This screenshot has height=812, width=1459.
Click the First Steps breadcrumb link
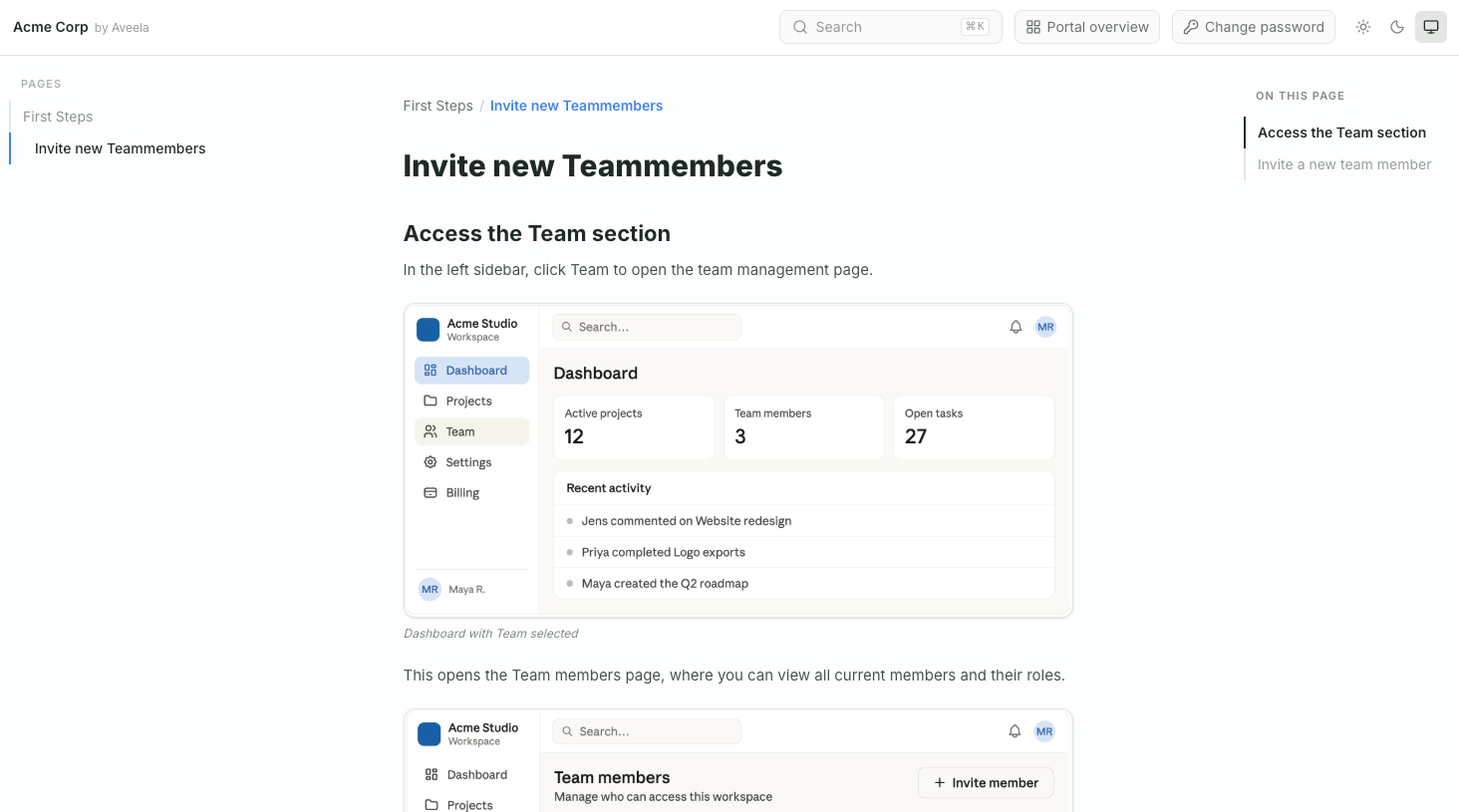click(438, 106)
